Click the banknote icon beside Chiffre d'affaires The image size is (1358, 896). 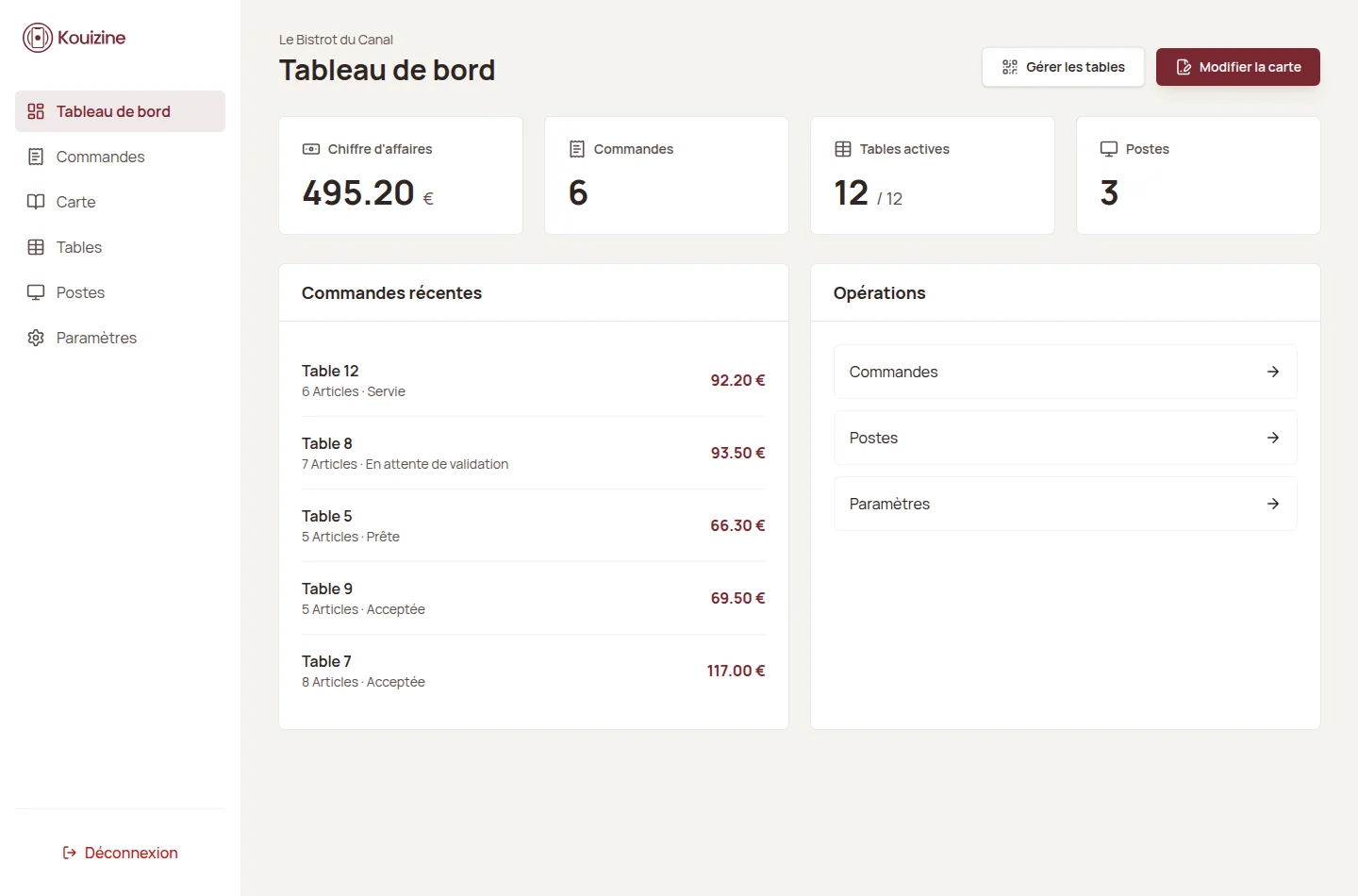pyautogui.click(x=311, y=149)
